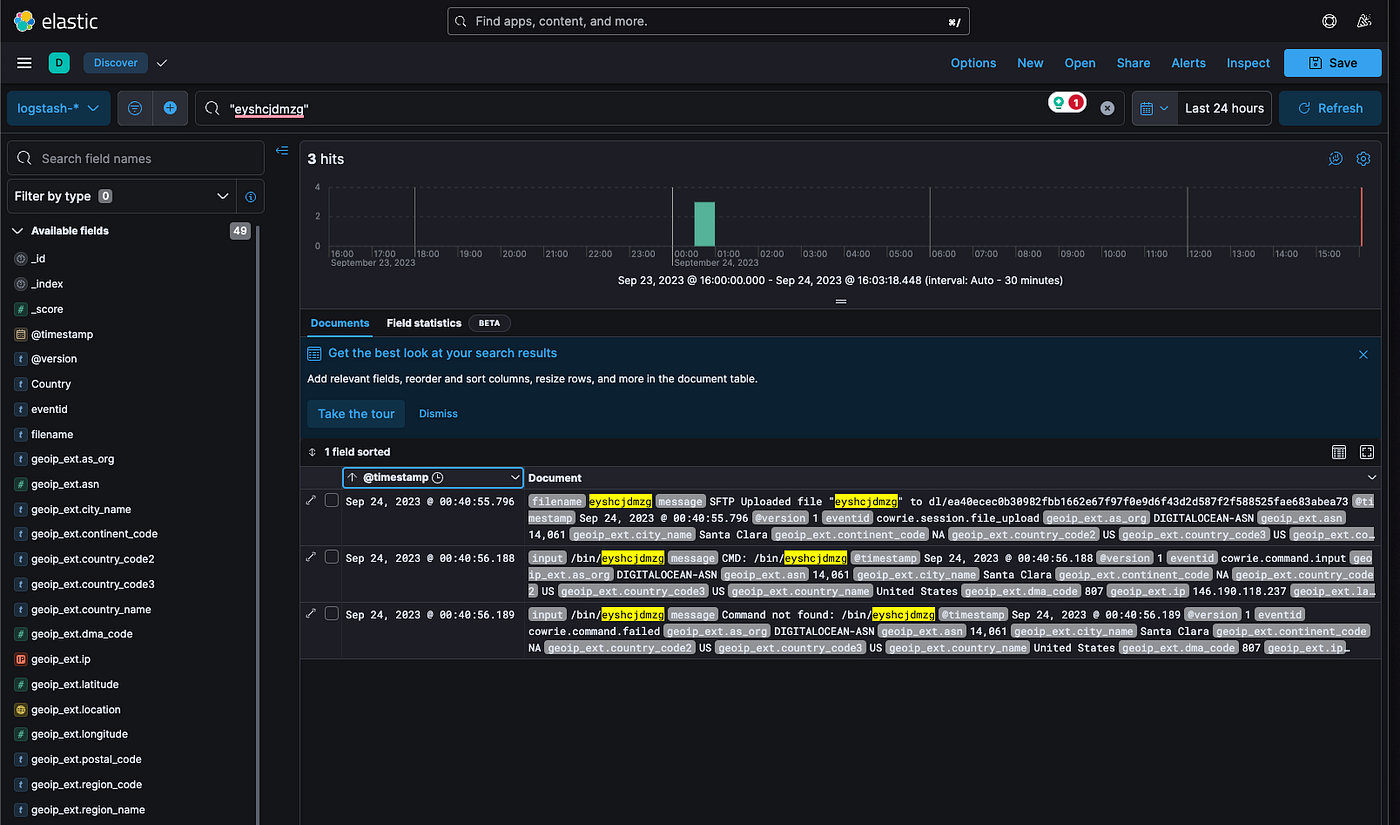1400x825 pixels.
Task: Open the newsfeed icon in header
Action: [1364, 21]
